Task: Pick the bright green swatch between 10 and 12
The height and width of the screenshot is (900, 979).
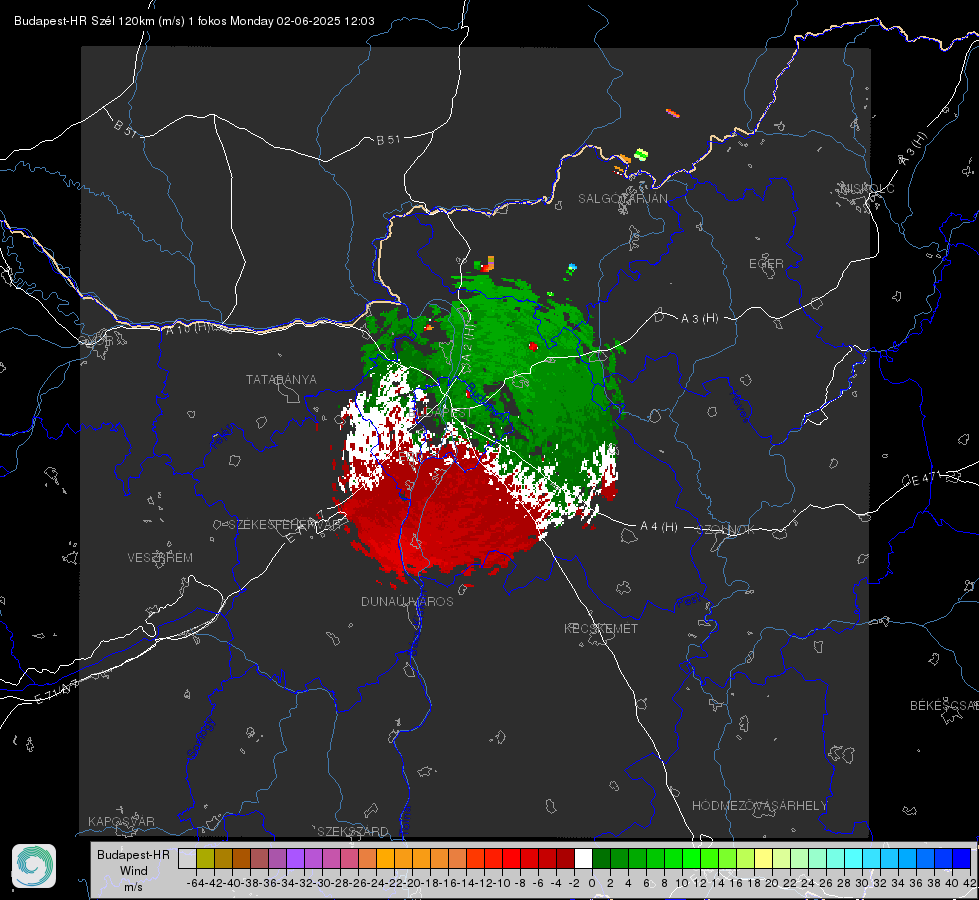Action: pos(691,858)
